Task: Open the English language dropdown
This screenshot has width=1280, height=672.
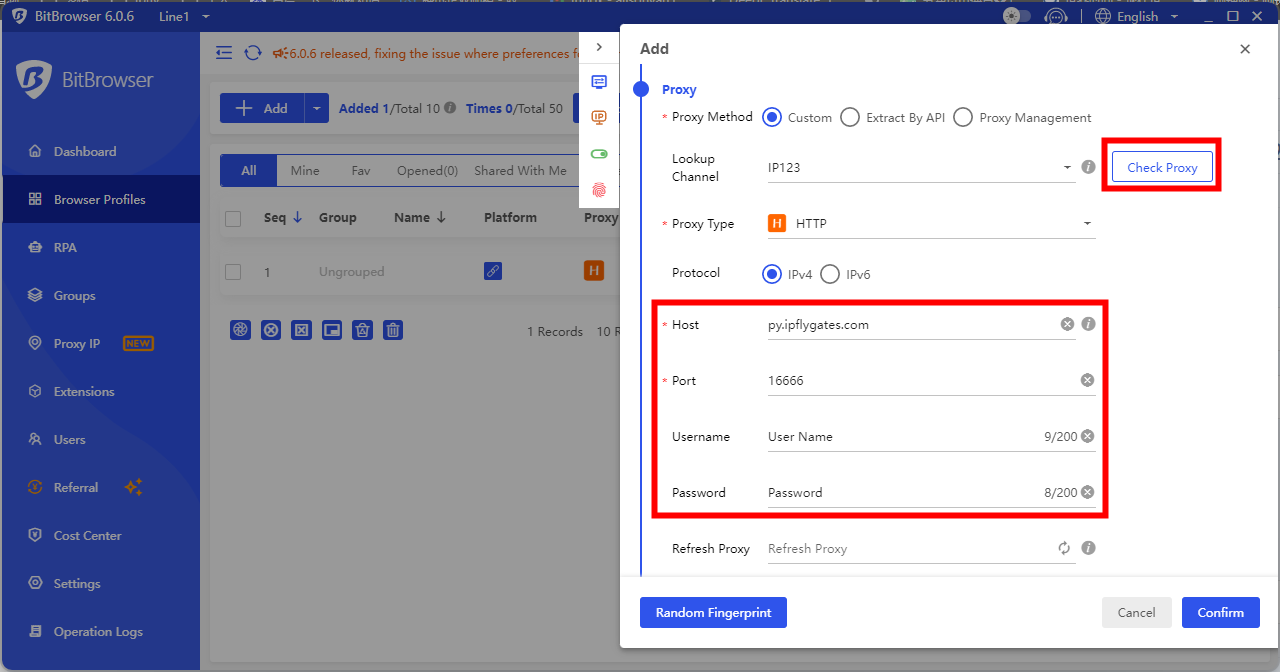Action: [x=1138, y=17]
